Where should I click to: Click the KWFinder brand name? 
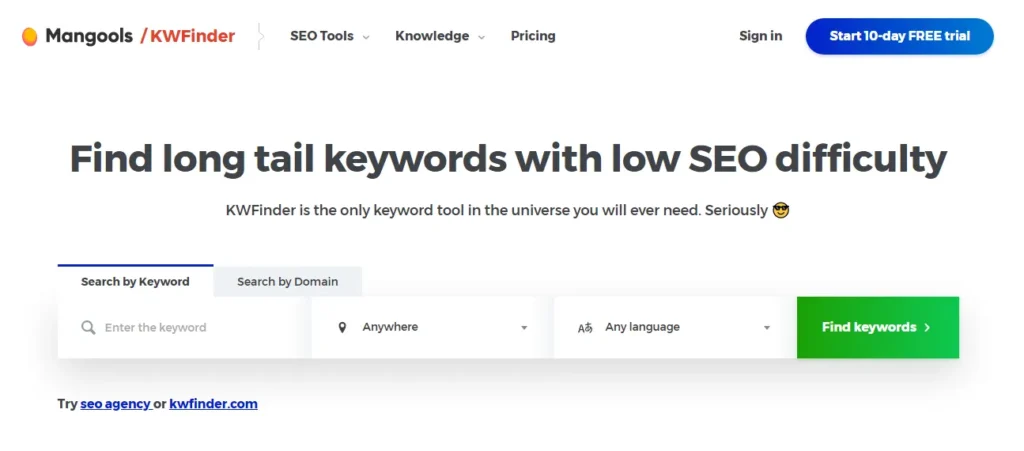[193, 37]
